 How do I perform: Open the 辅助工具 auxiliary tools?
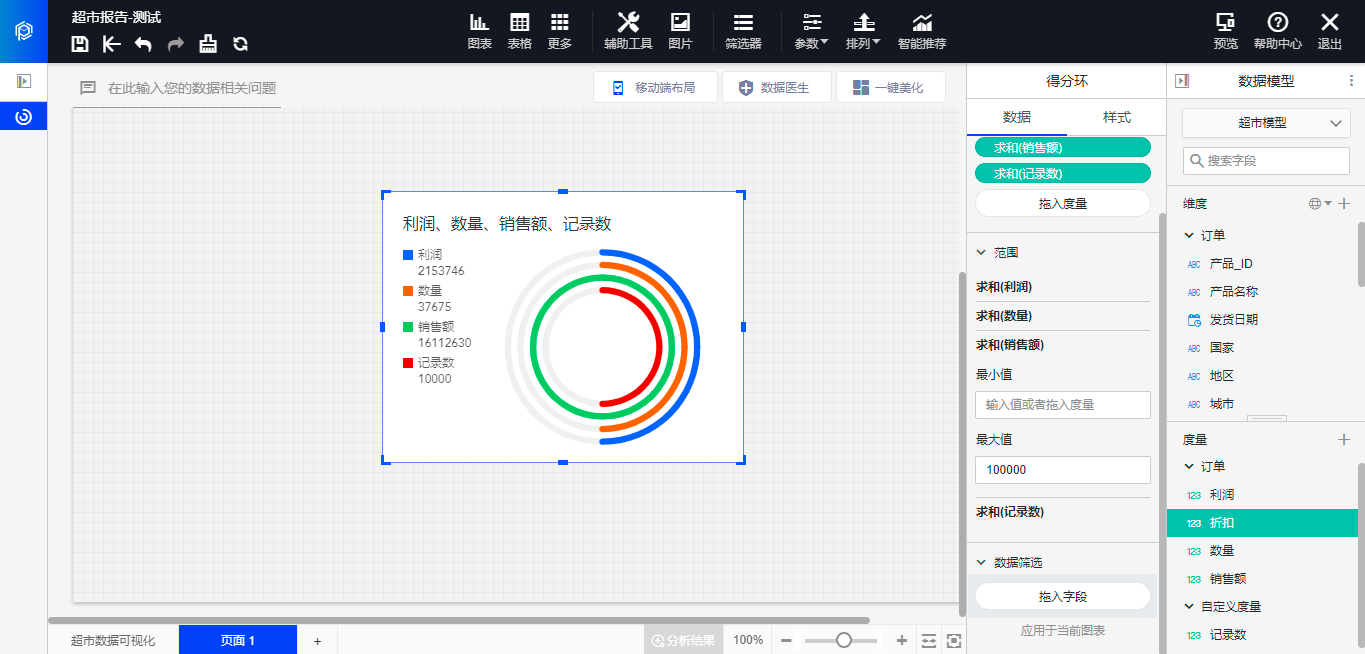(x=628, y=31)
